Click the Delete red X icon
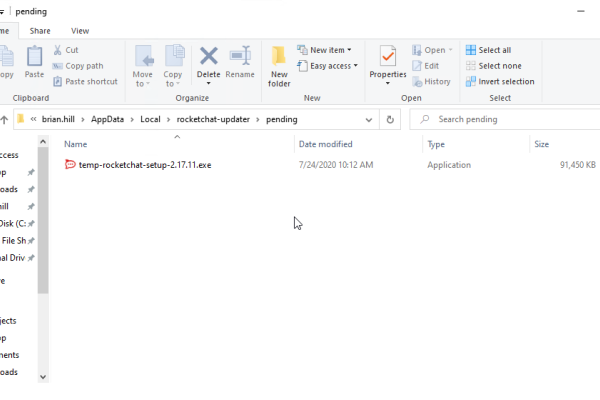 208,56
